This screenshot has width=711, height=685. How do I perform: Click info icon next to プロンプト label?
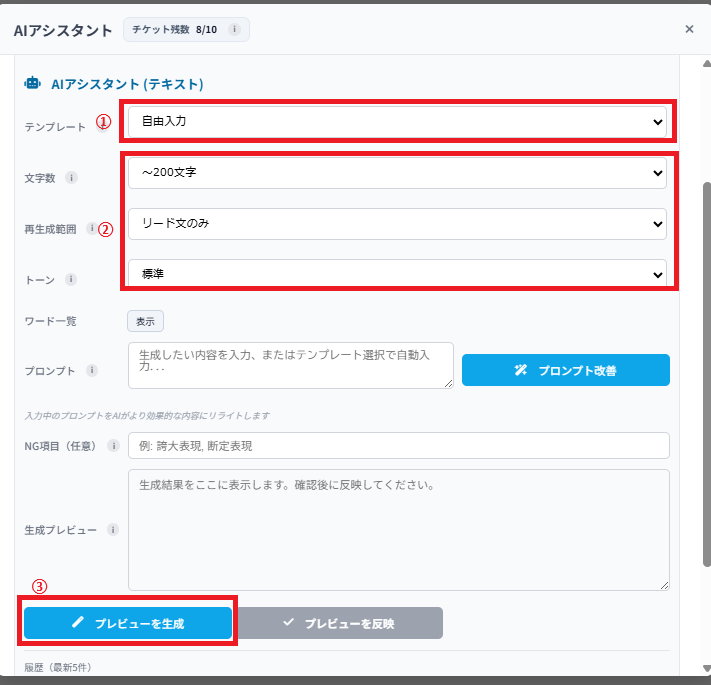[x=92, y=370]
